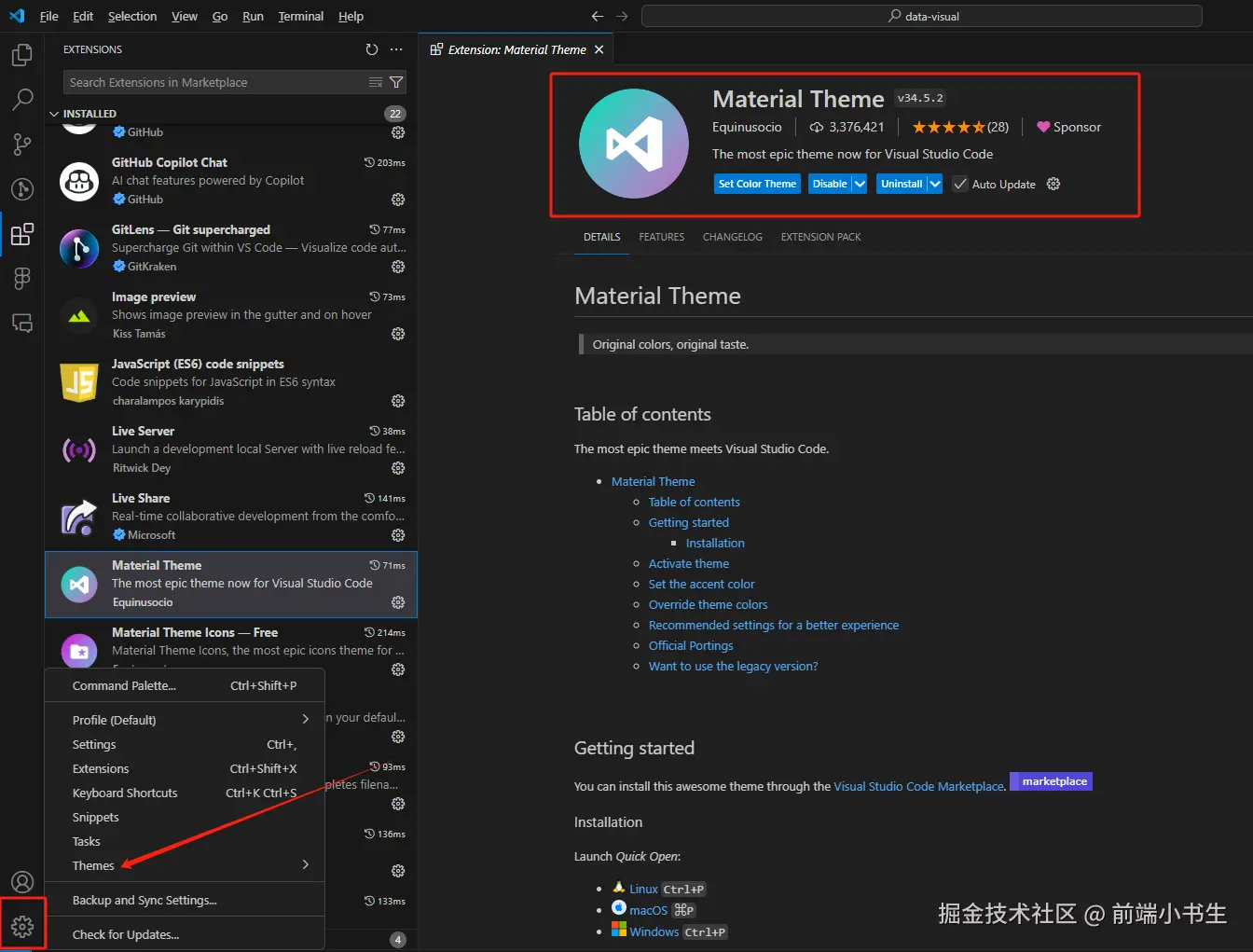The width and height of the screenshot is (1253, 952).
Task: Open the Uninstall button dropdown arrow
Action: click(935, 184)
